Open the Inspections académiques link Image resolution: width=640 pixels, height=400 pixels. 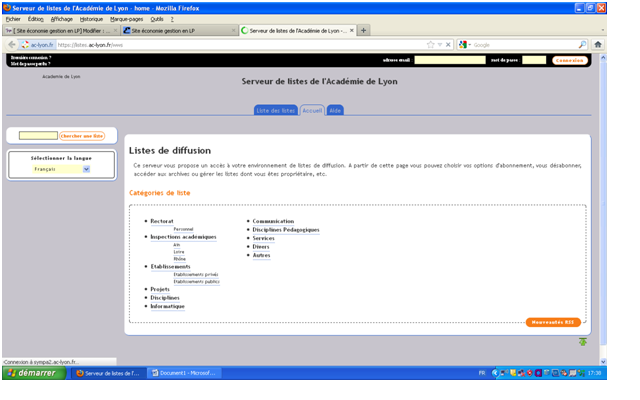183,237
